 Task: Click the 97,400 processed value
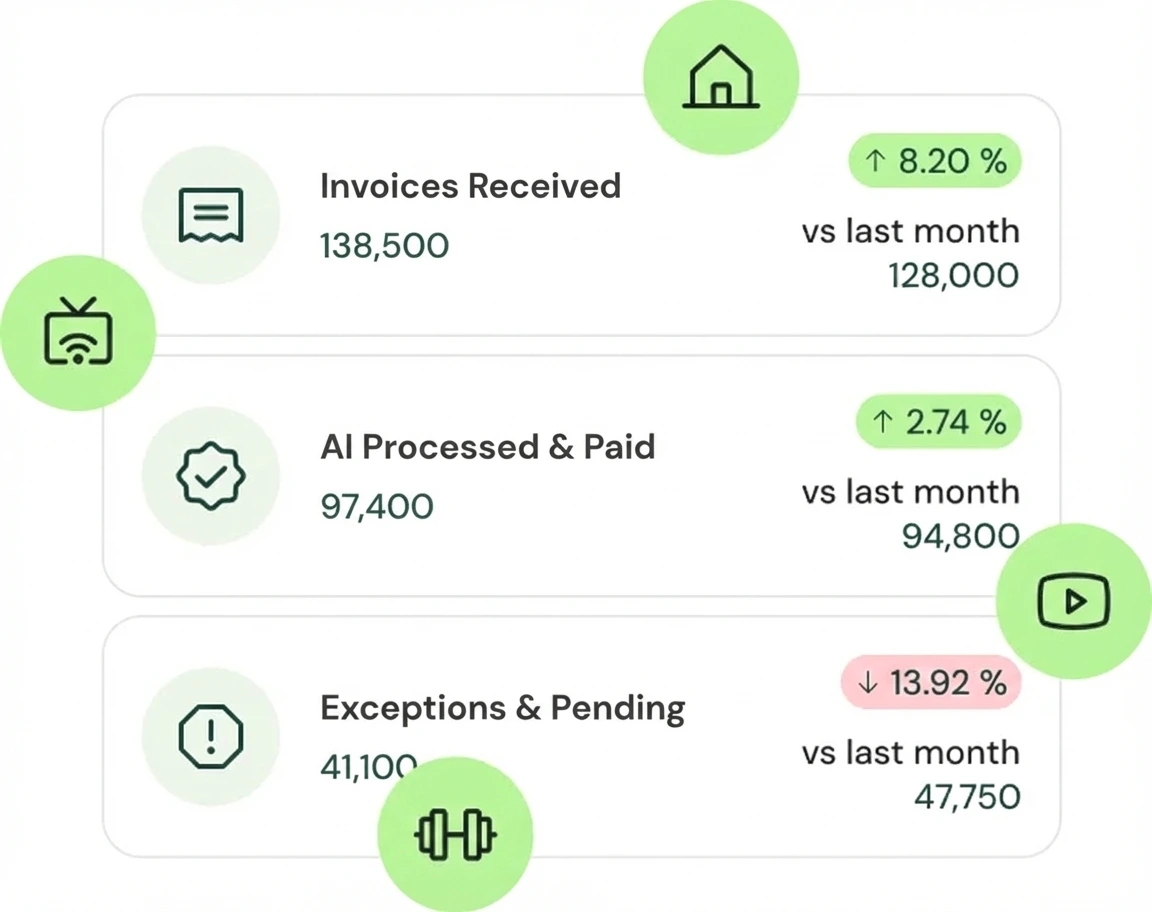pos(377,507)
